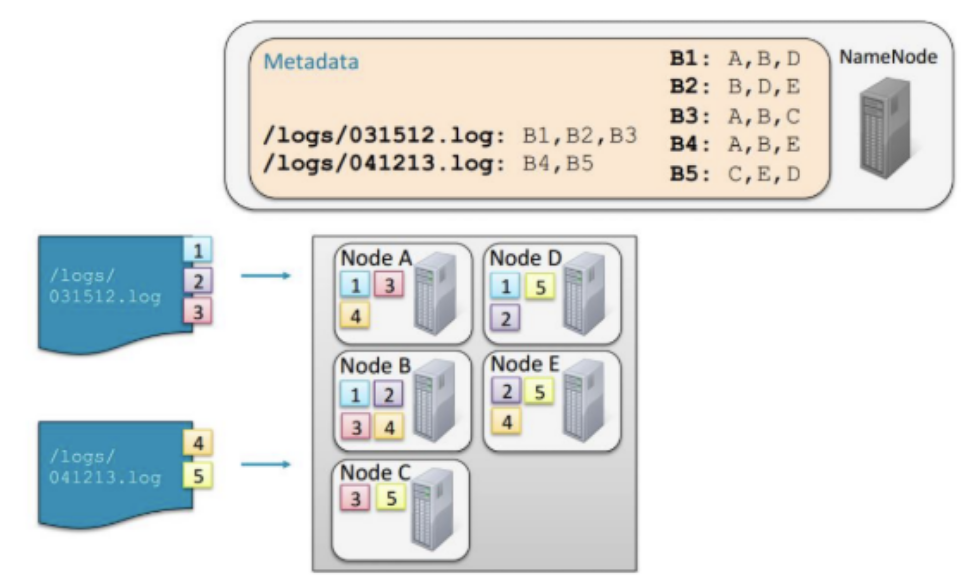Click the B3: A,B,C mapping row

tap(735, 116)
